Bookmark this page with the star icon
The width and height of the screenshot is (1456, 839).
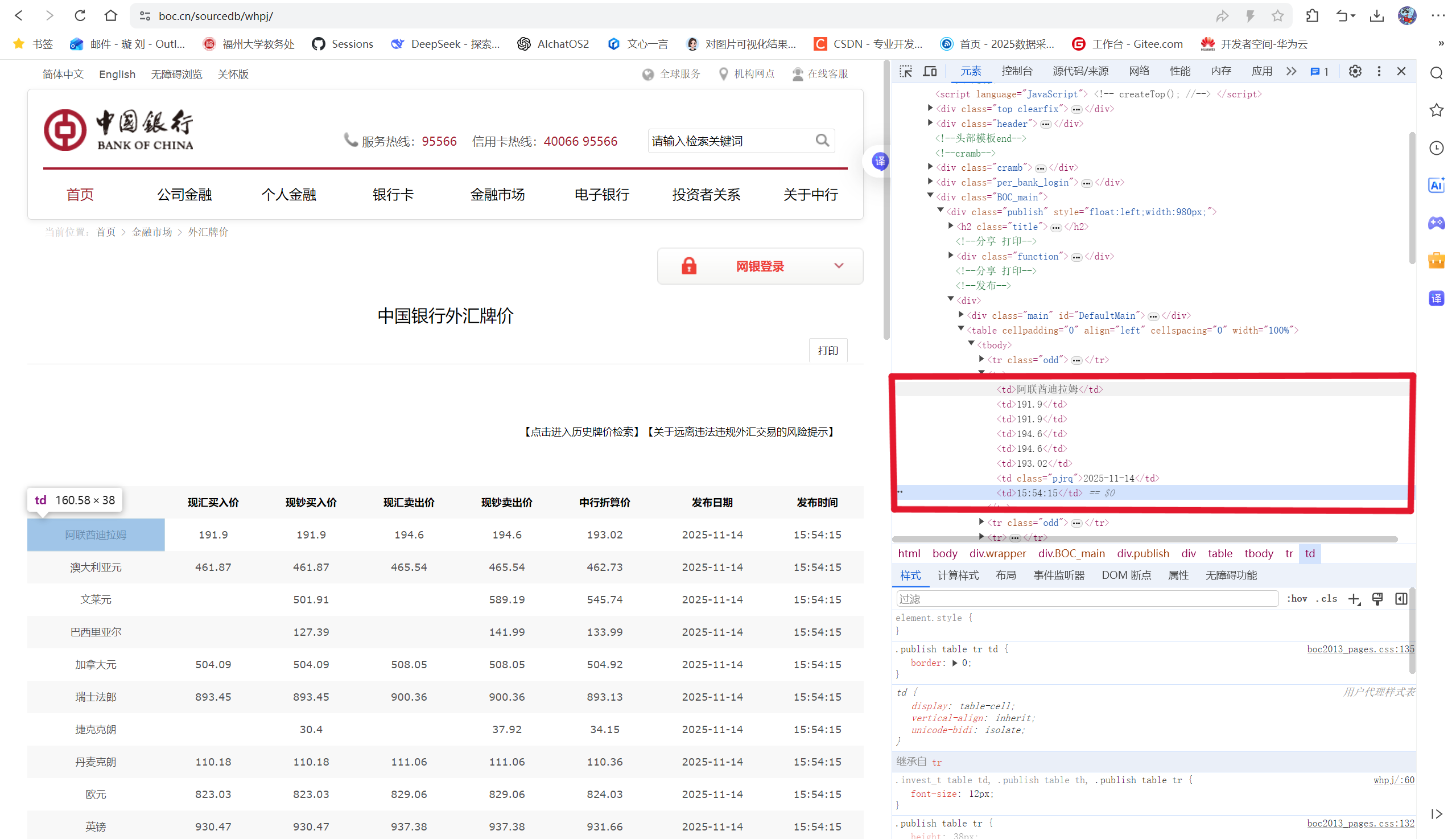(x=1277, y=15)
